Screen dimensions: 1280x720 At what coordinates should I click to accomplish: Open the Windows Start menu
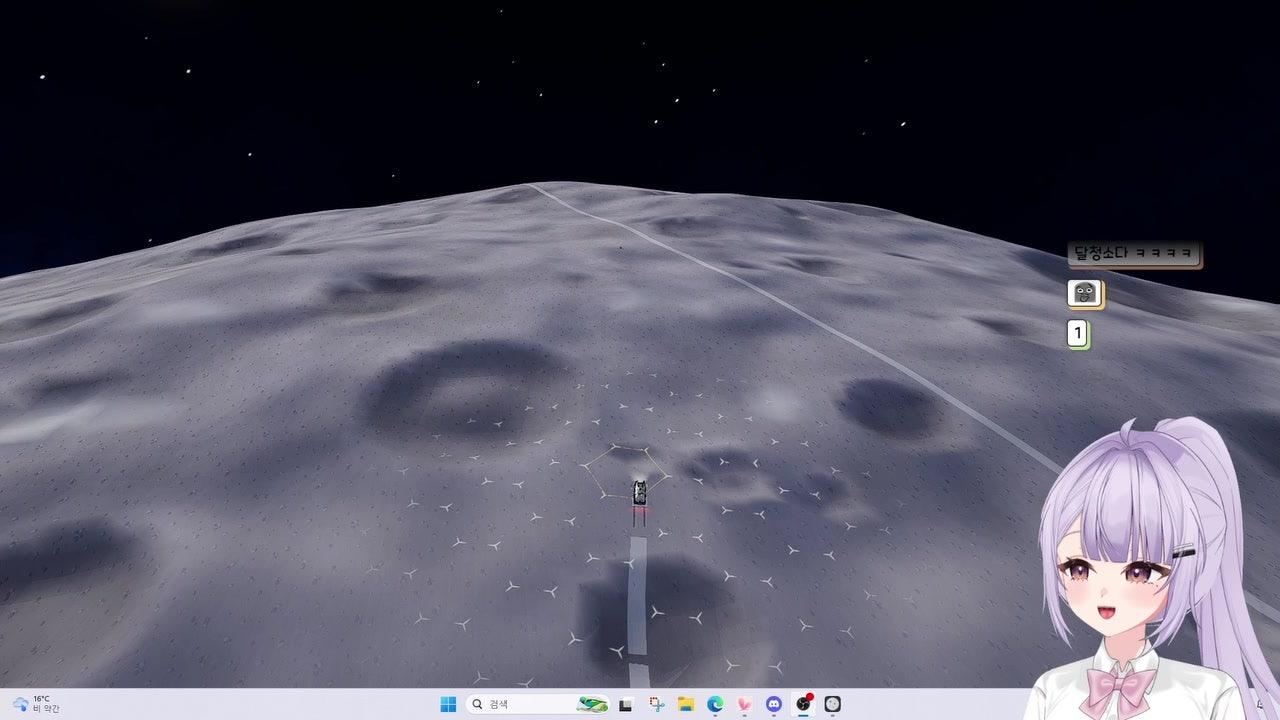coord(448,704)
